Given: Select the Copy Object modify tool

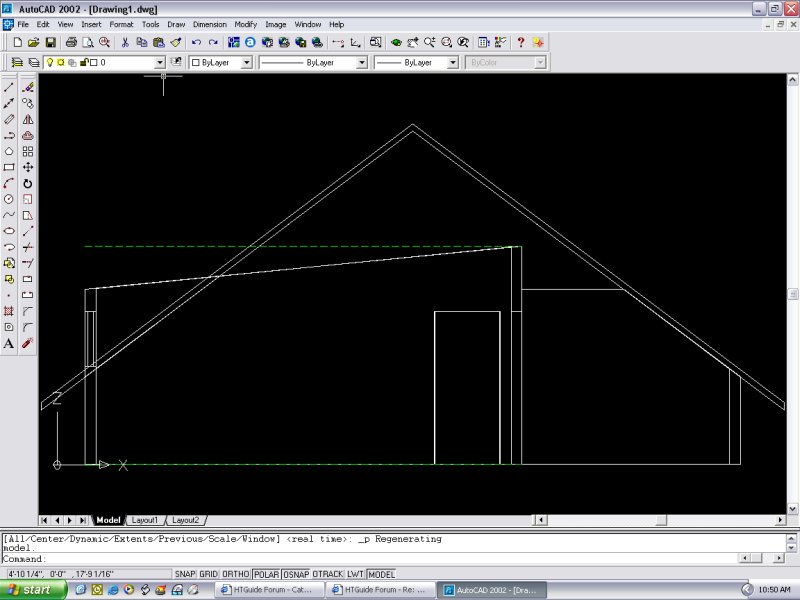Looking at the screenshot, I should [x=28, y=103].
